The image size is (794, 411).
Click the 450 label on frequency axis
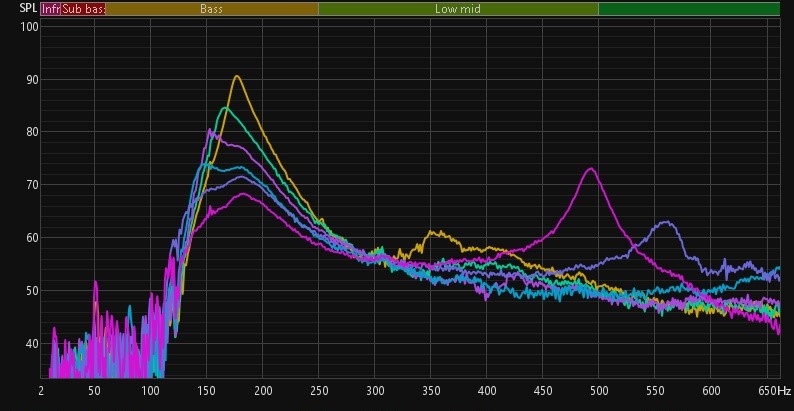point(542,391)
